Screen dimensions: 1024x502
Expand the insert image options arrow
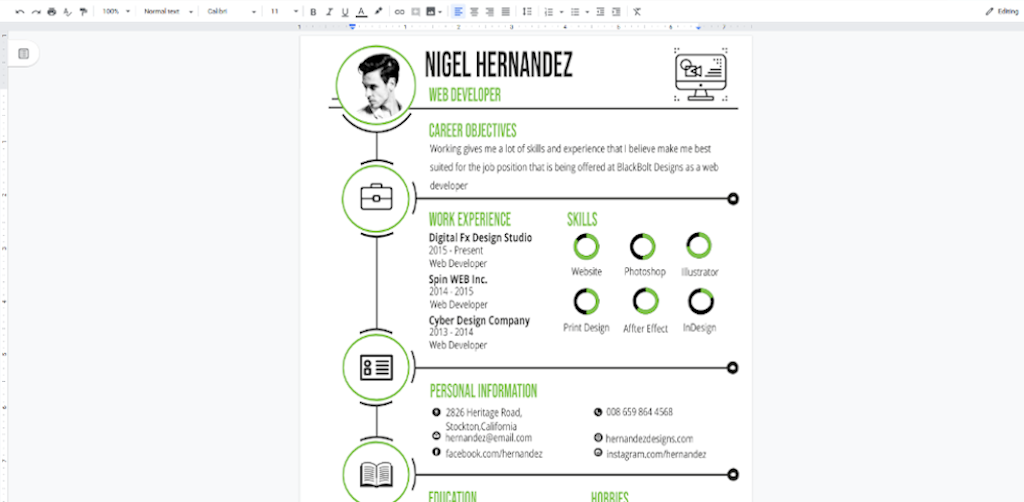[440, 12]
